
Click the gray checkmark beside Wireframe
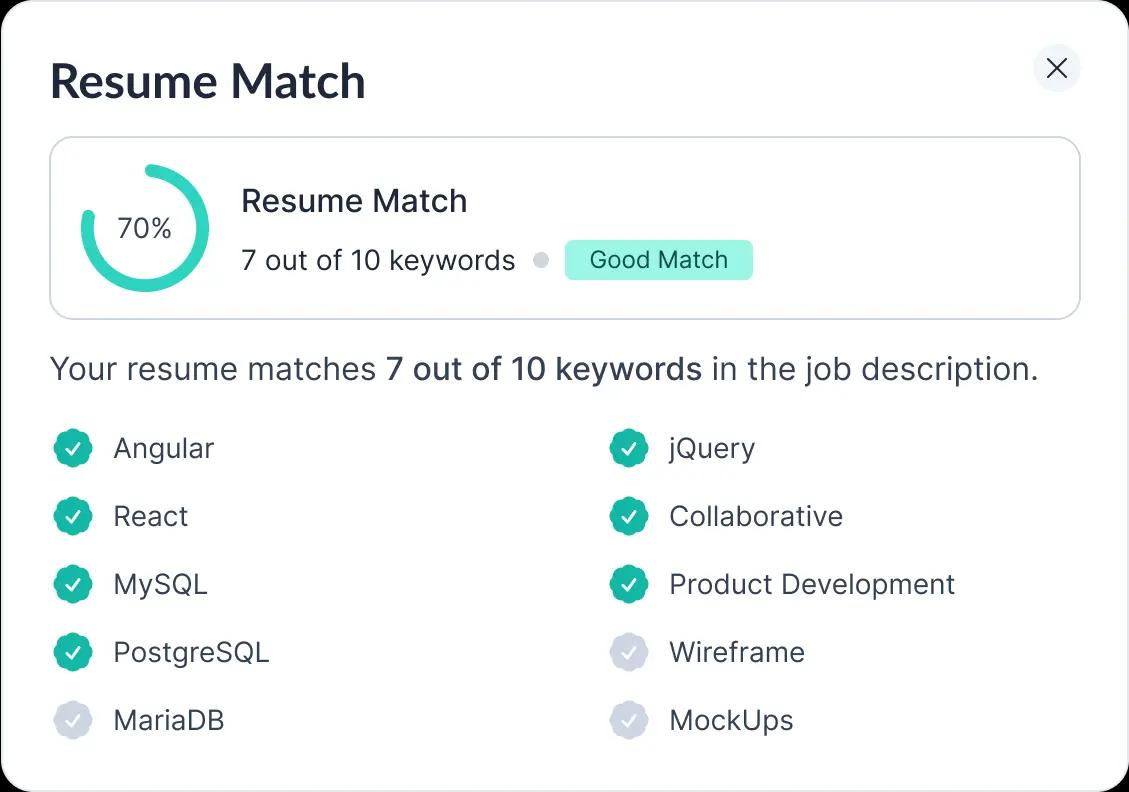point(629,653)
